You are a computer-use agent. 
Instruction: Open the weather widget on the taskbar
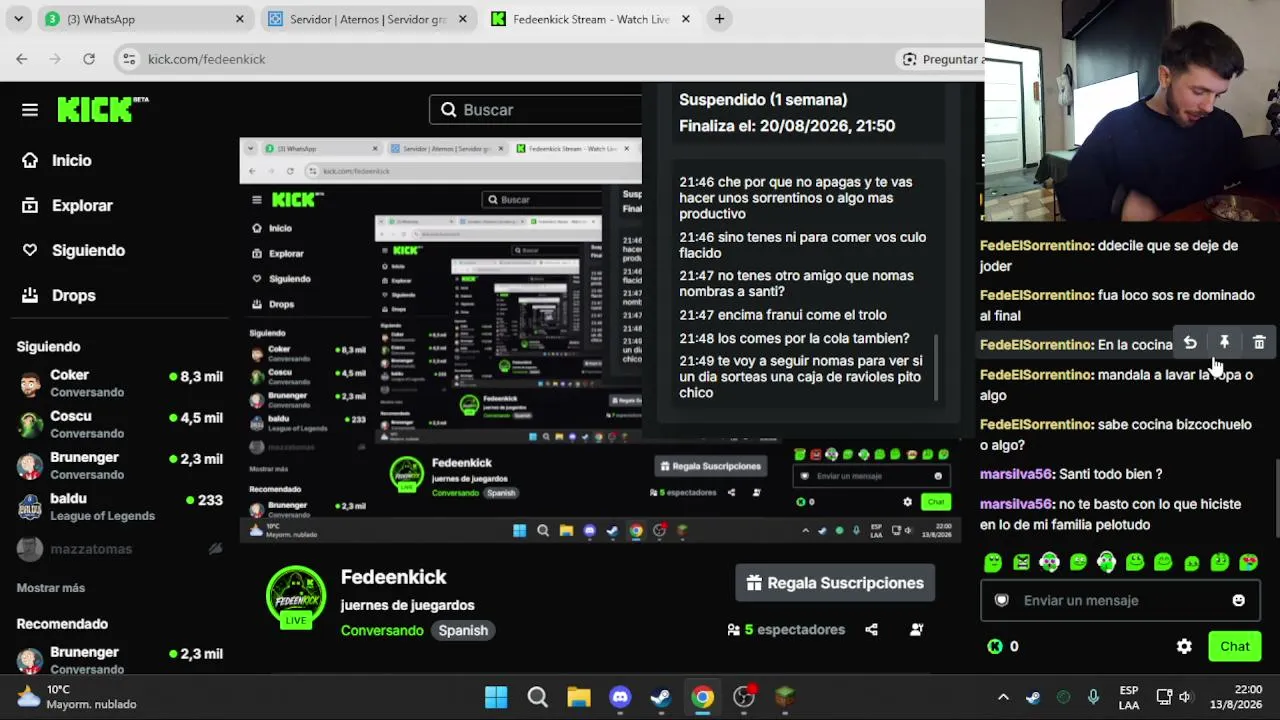78,697
